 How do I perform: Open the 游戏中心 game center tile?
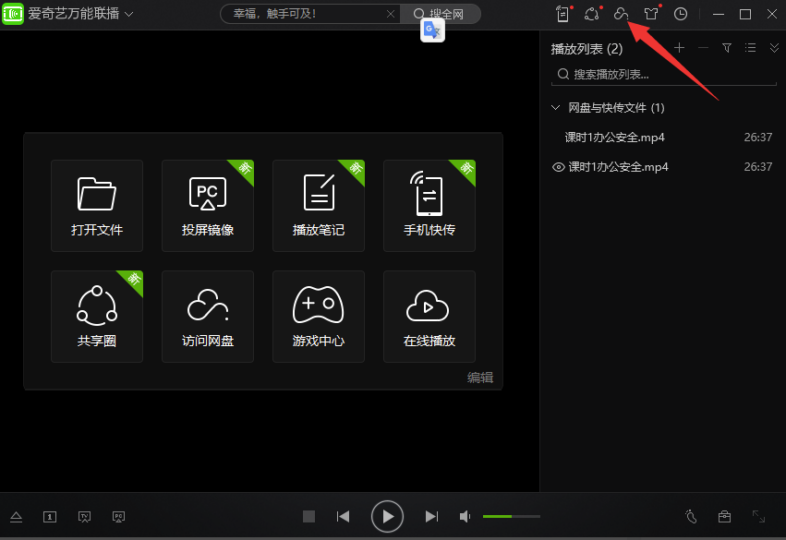[x=319, y=316]
